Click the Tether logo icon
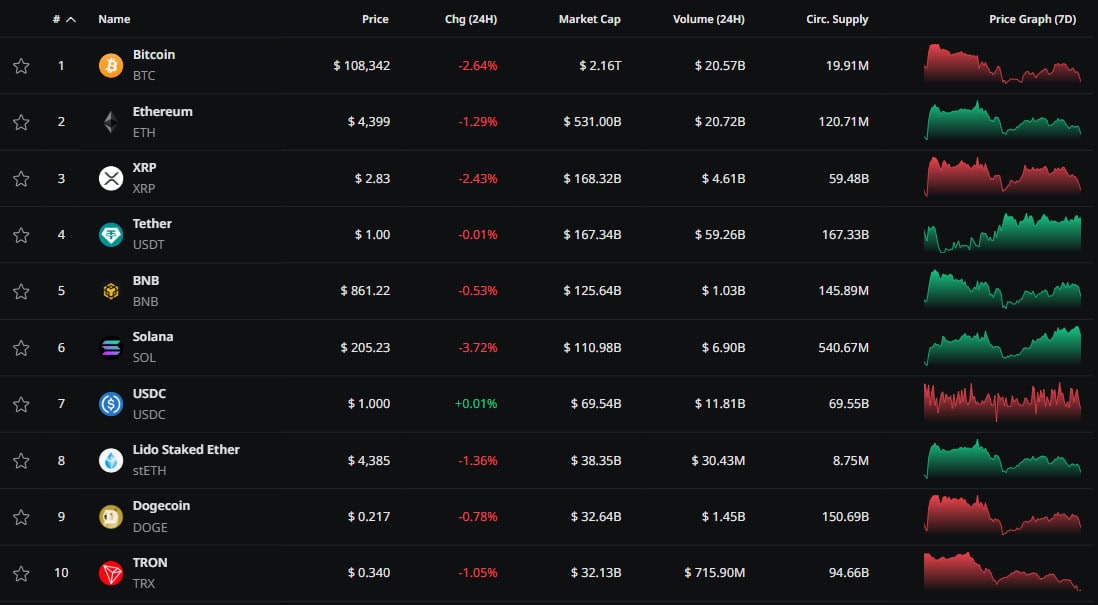The image size is (1098, 605). tap(110, 235)
